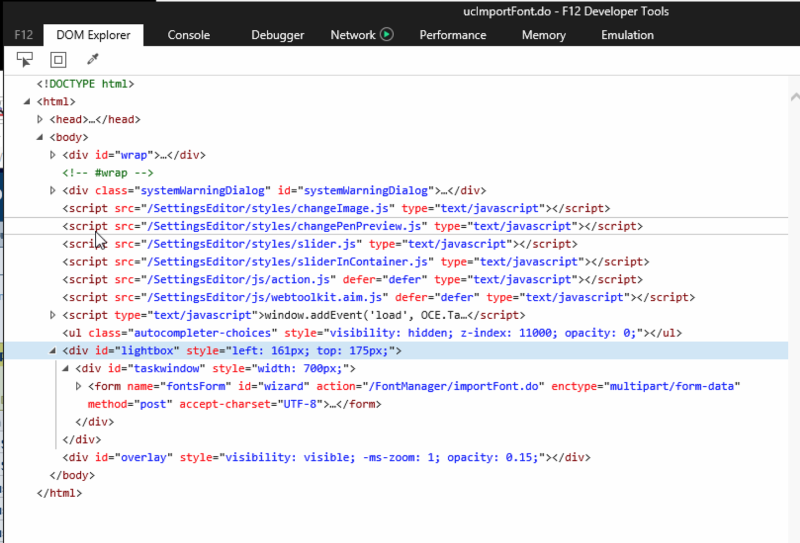Open the F12 tab
800x543 pixels.
coord(23,35)
